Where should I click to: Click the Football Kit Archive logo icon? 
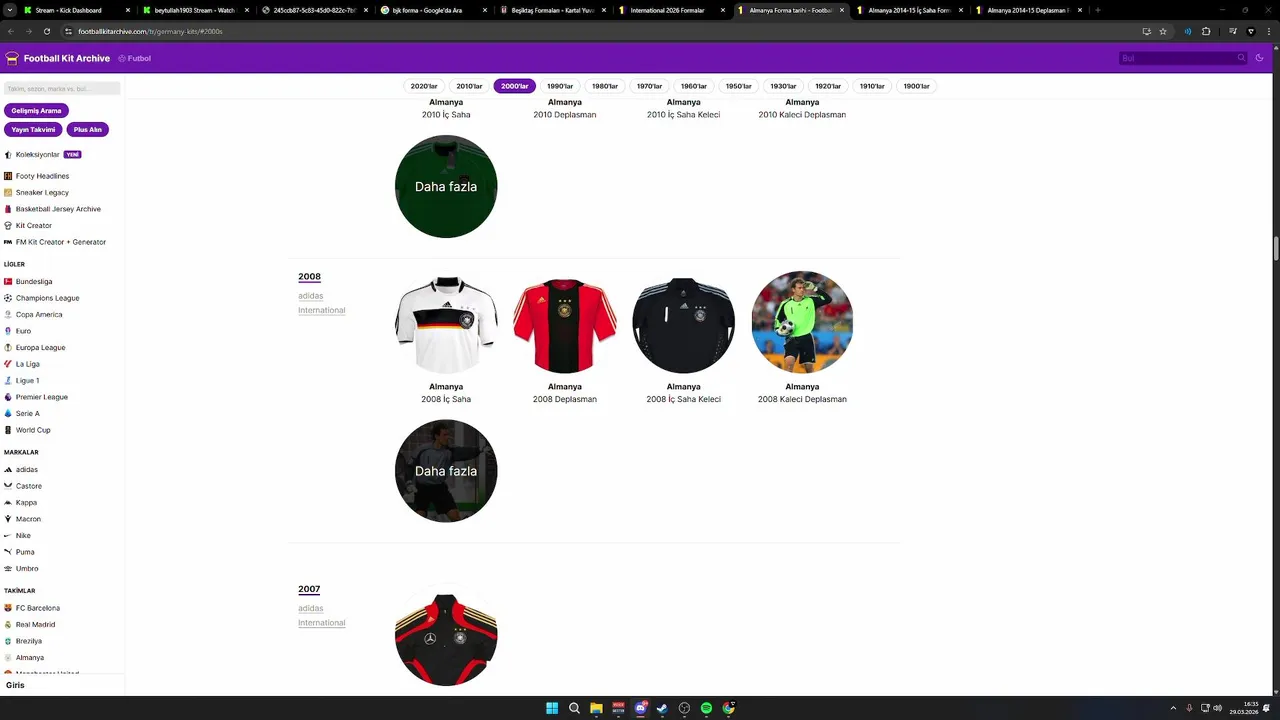pyautogui.click(x=12, y=58)
